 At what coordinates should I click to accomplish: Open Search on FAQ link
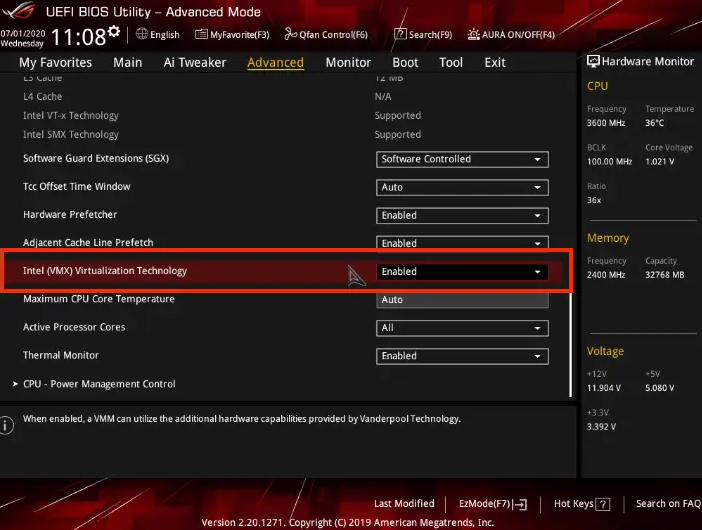(x=668, y=504)
